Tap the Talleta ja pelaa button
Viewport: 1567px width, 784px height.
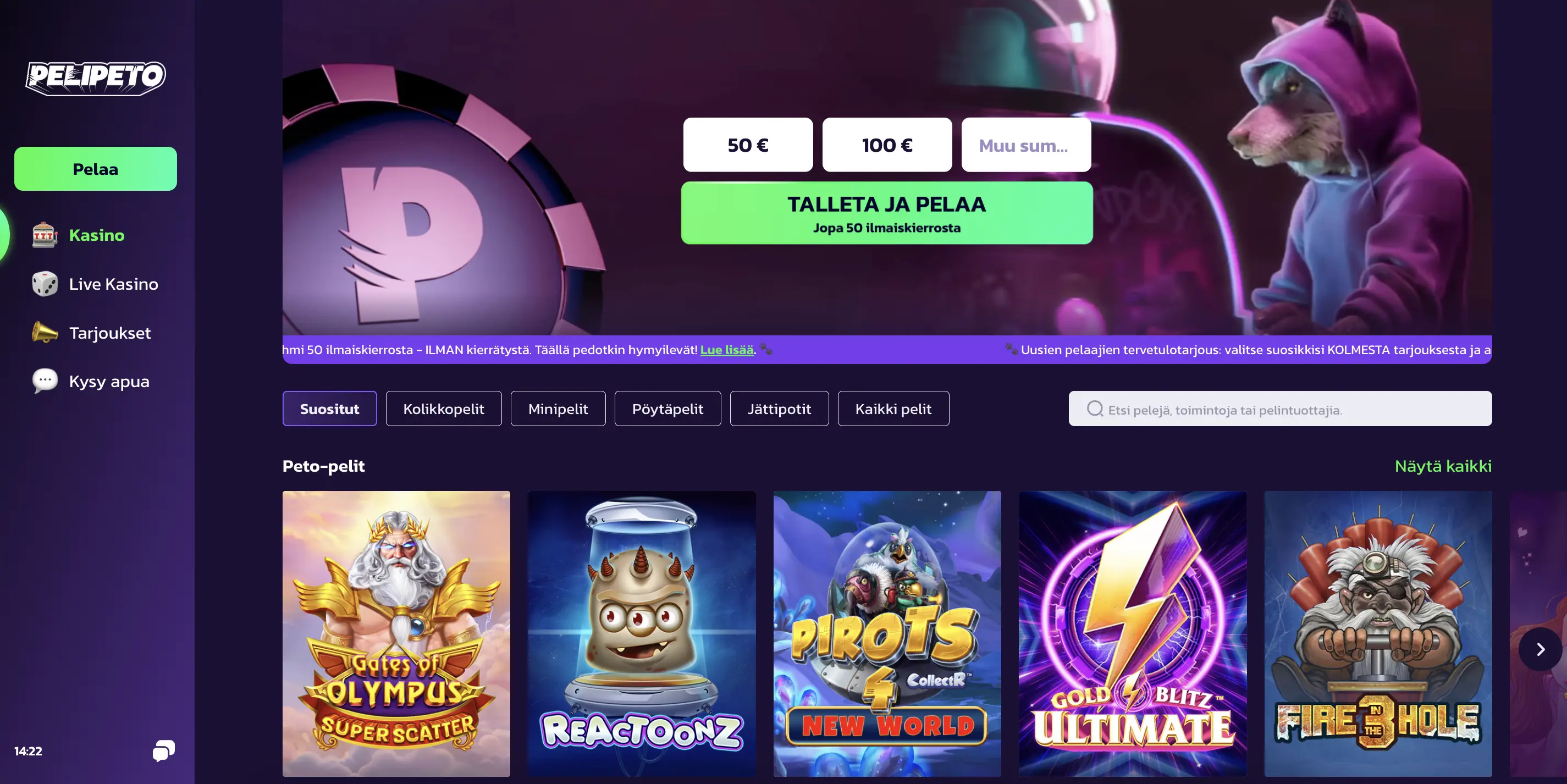tap(887, 213)
